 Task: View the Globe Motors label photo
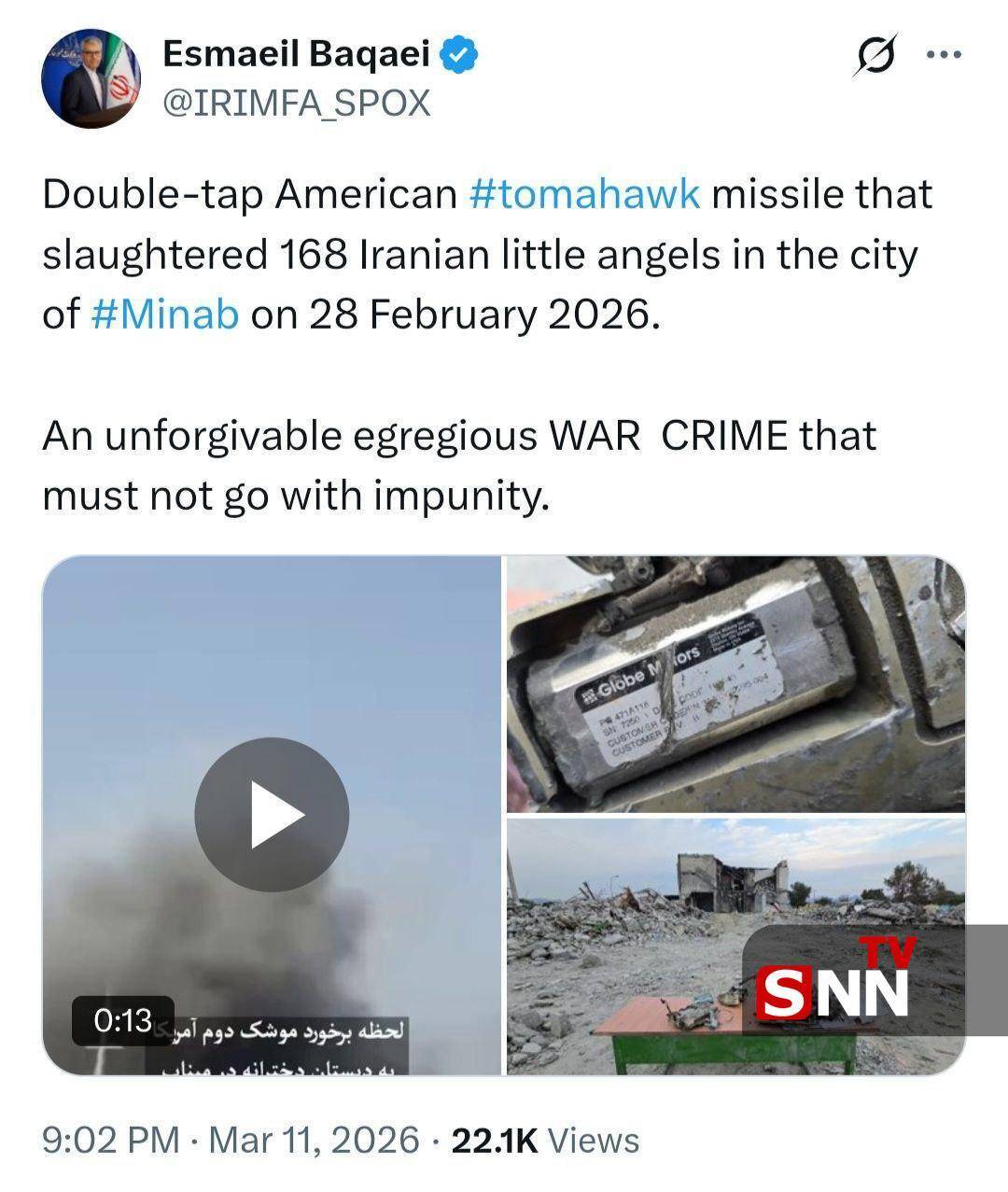[x=735, y=684]
